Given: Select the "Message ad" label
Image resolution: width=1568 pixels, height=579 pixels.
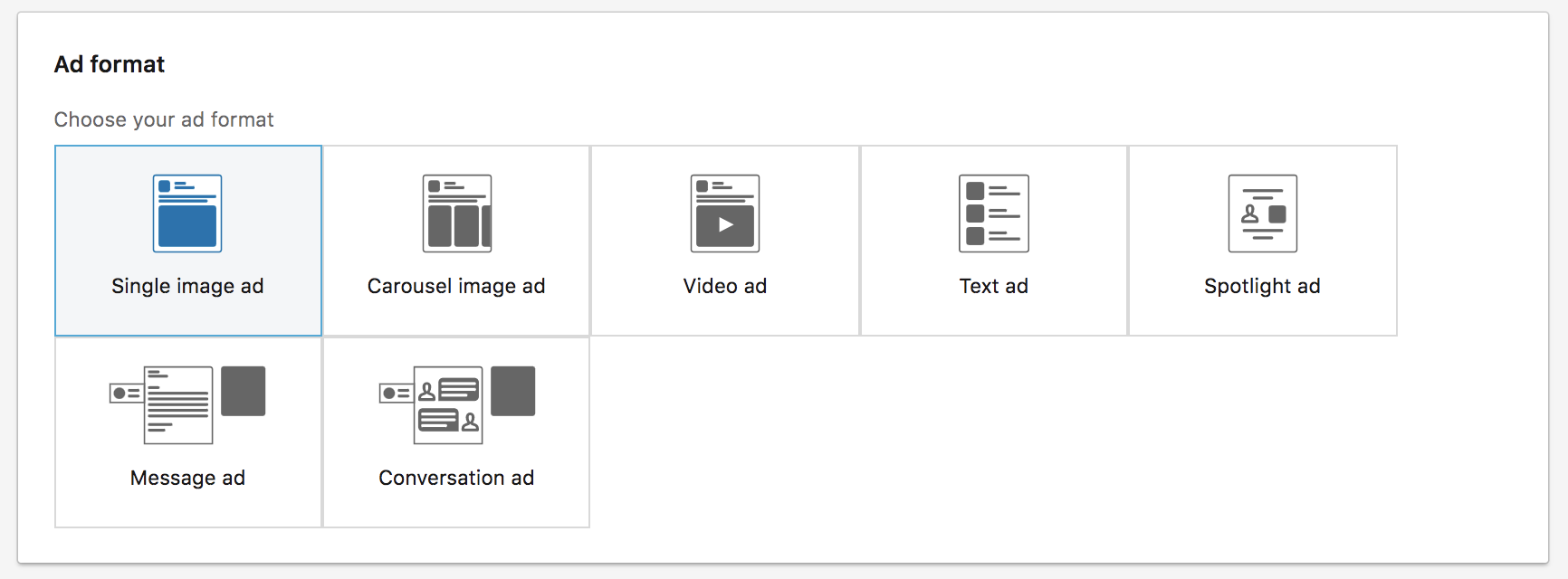Looking at the screenshot, I should [x=187, y=478].
